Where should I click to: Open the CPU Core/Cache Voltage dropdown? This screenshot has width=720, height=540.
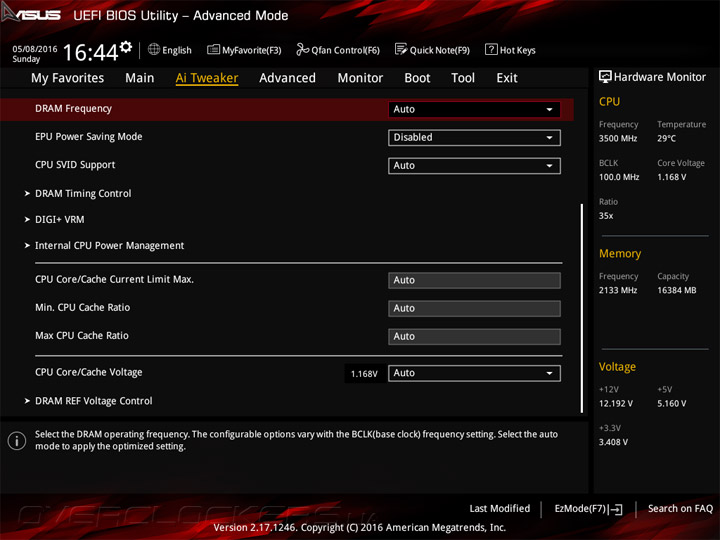pyautogui.click(x=474, y=373)
